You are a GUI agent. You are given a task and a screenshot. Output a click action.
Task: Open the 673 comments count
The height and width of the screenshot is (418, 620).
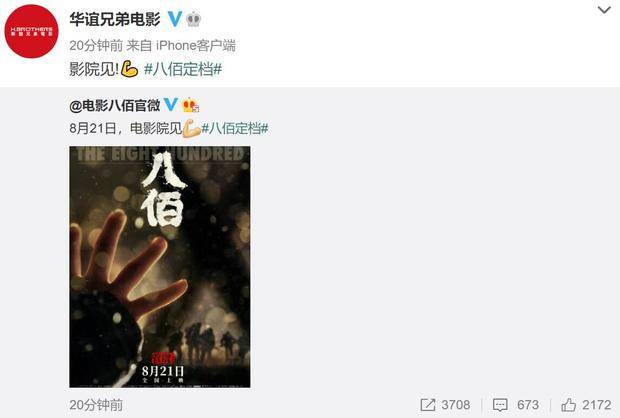(x=528, y=405)
